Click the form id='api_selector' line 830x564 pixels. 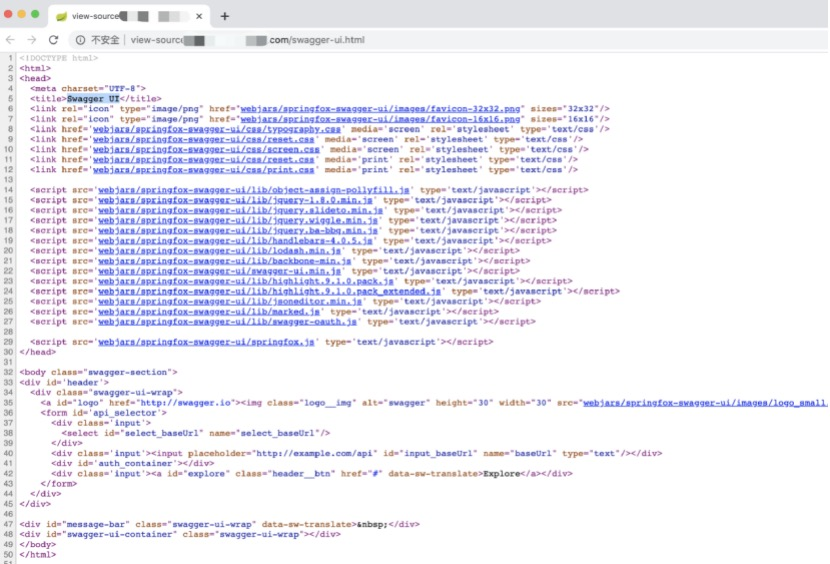[x=104, y=413]
